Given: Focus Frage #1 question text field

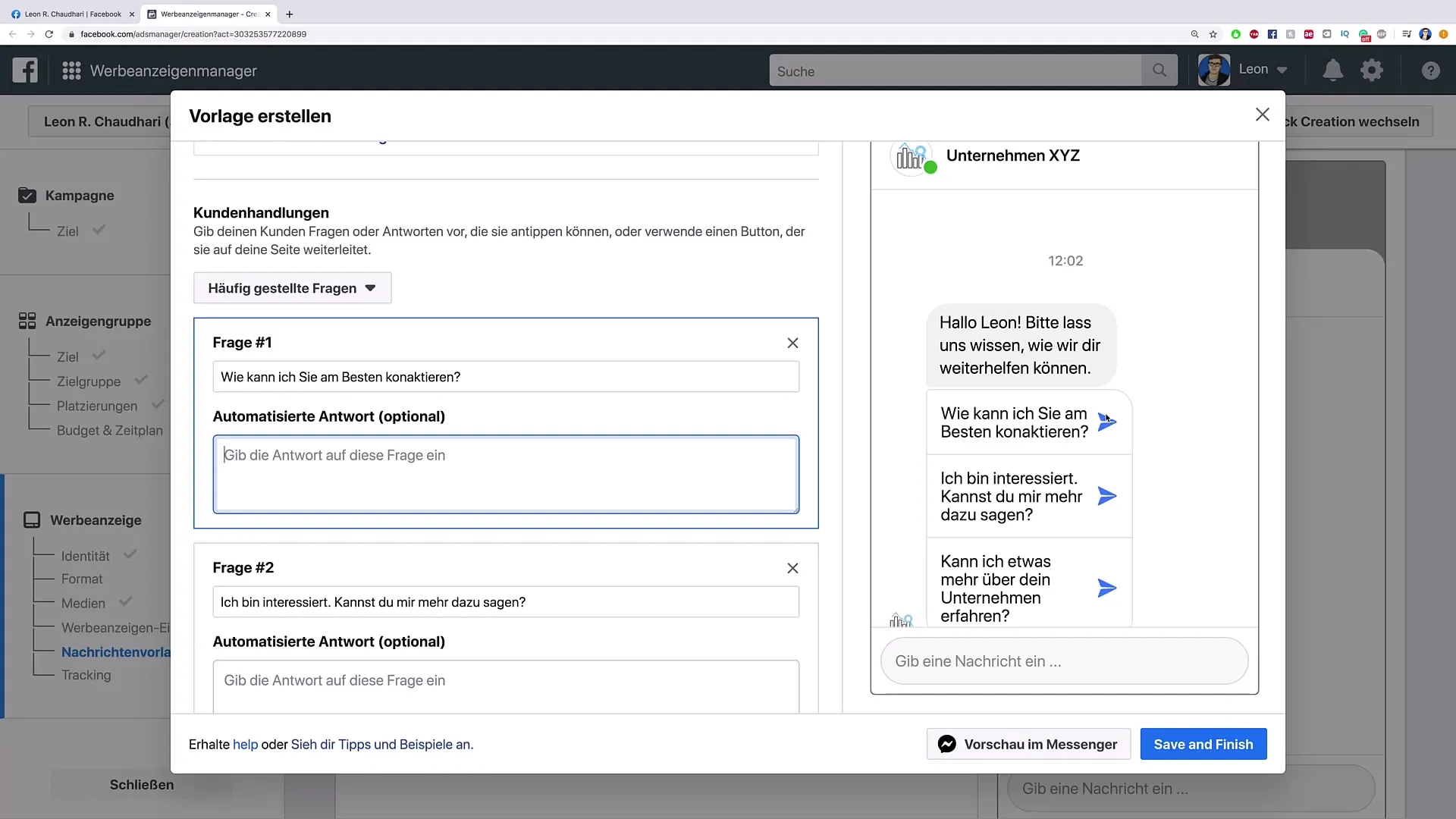Looking at the screenshot, I should (x=506, y=377).
